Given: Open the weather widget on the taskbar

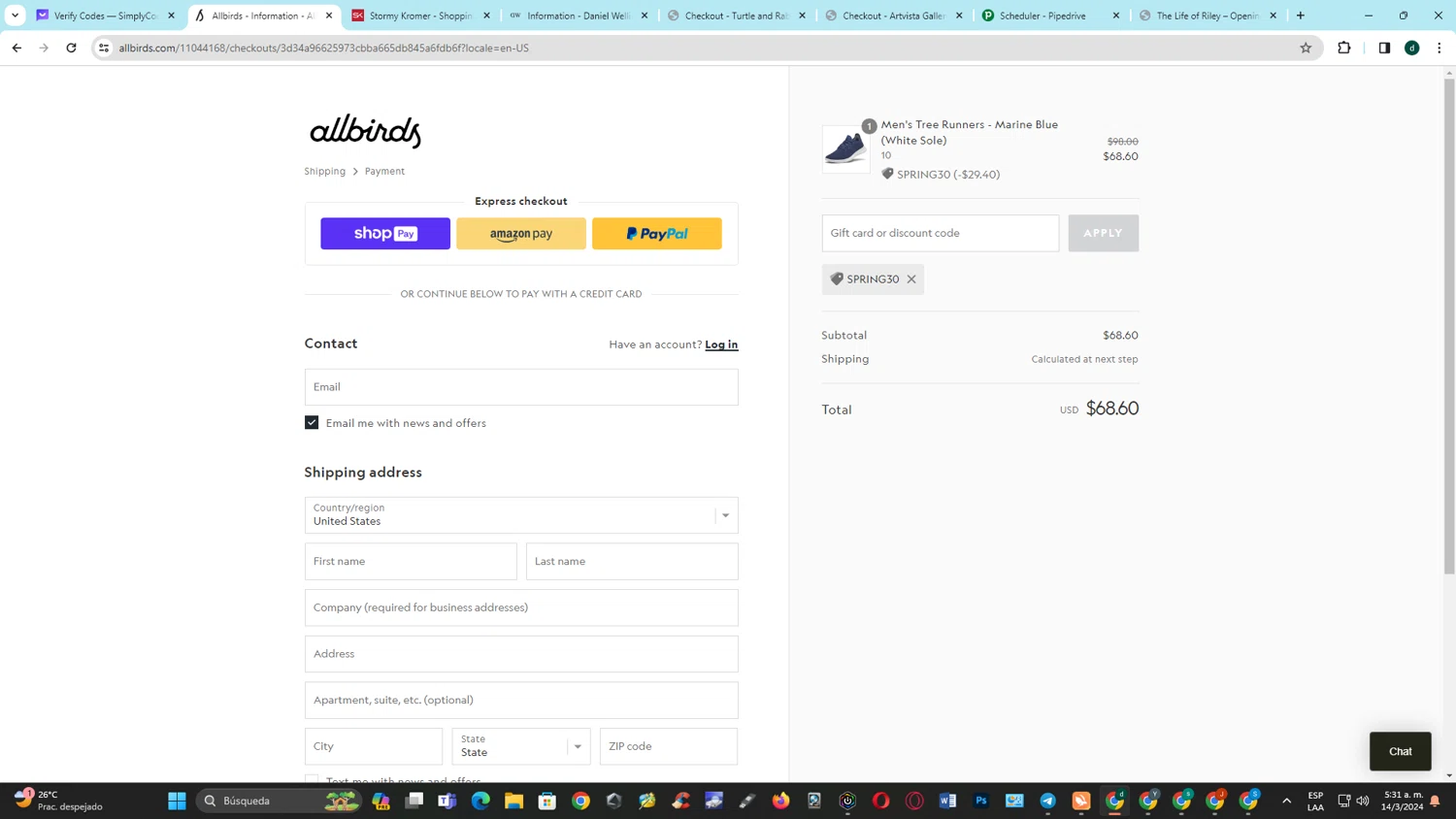Looking at the screenshot, I should click(x=58, y=801).
